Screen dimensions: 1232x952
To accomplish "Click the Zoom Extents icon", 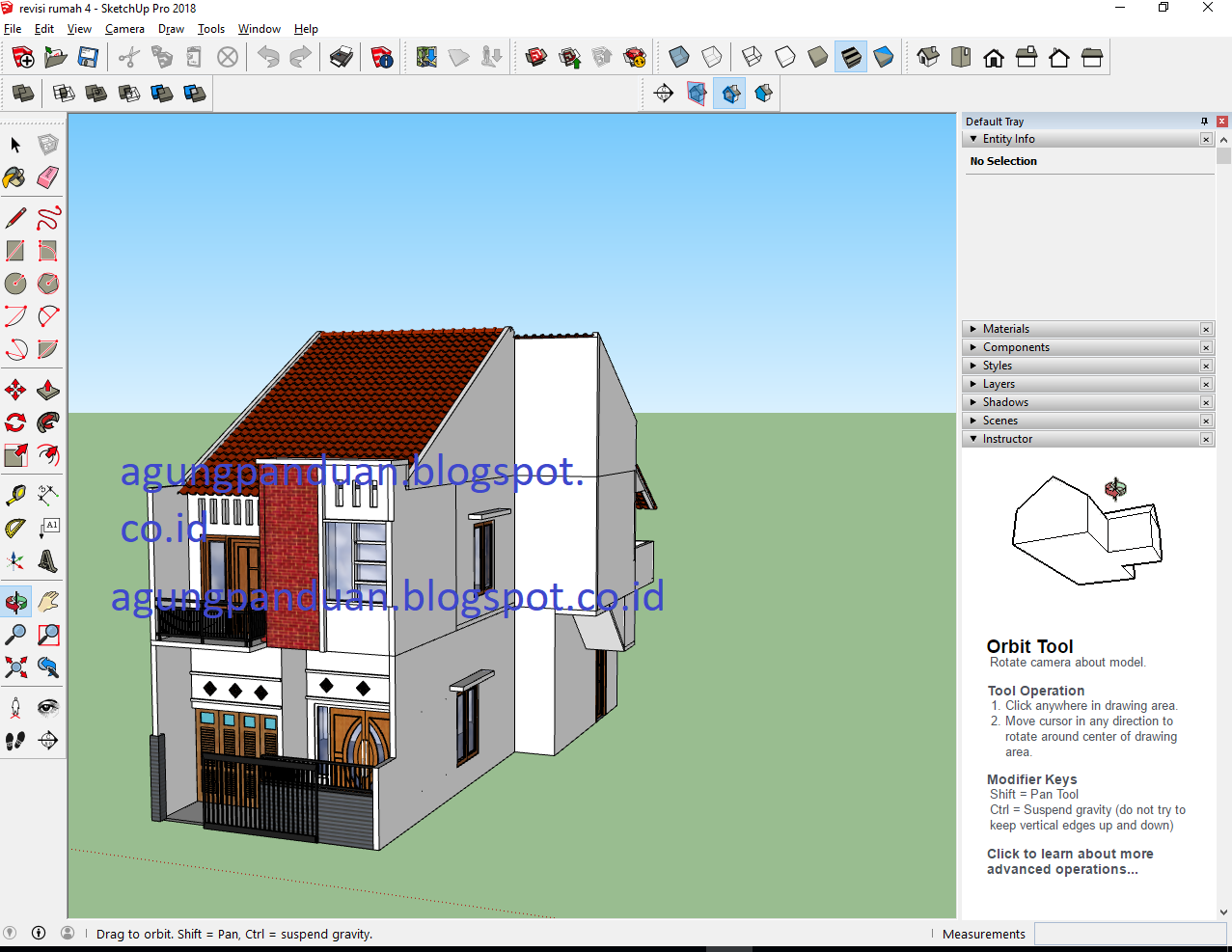I will click(x=14, y=666).
